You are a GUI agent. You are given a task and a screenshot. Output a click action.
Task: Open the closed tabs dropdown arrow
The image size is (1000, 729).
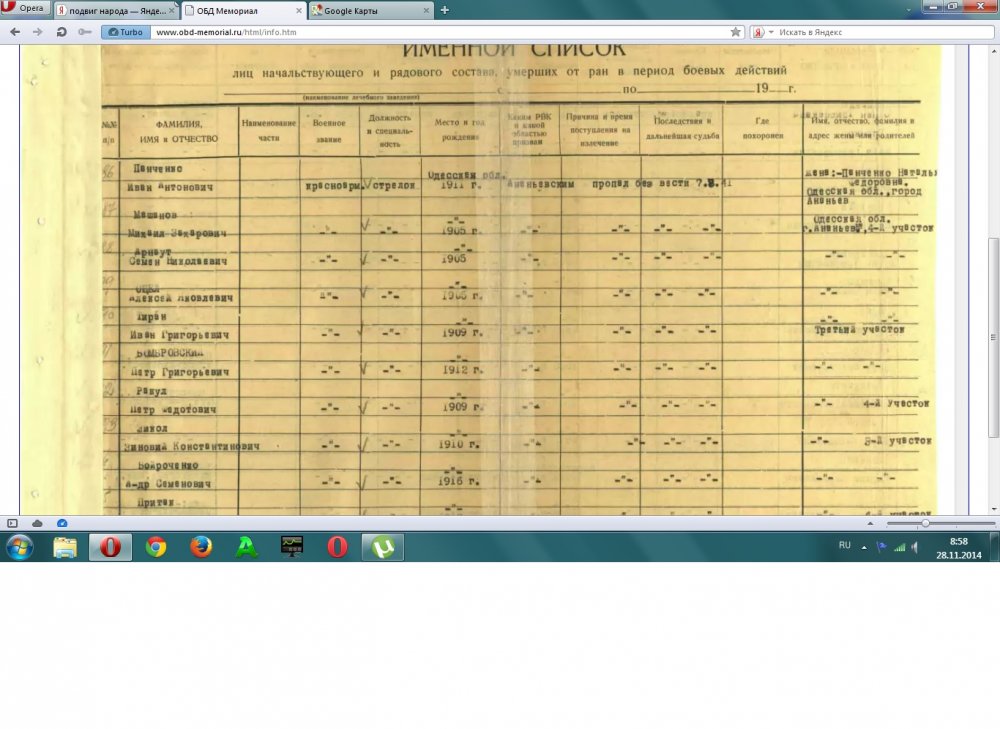909,10
